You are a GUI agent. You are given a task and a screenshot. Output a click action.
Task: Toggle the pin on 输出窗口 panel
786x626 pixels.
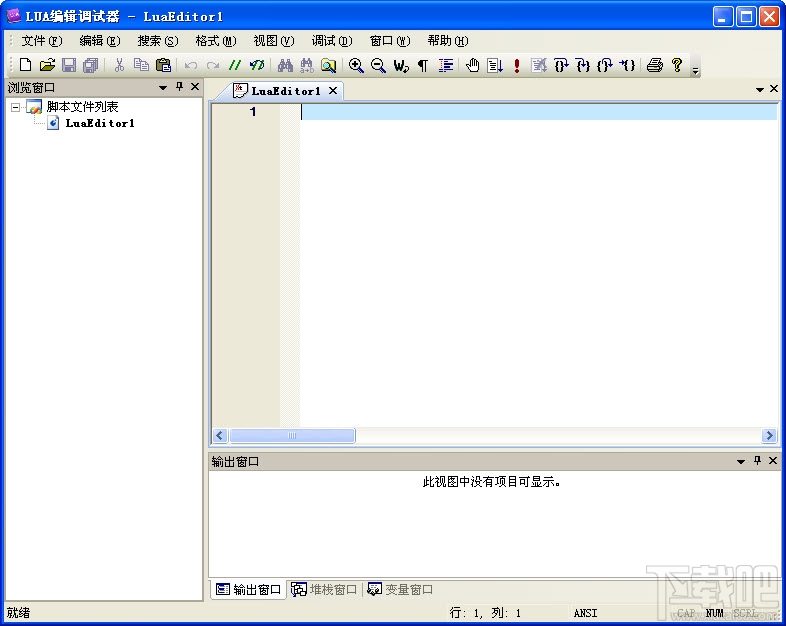pyautogui.click(x=757, y=461)
